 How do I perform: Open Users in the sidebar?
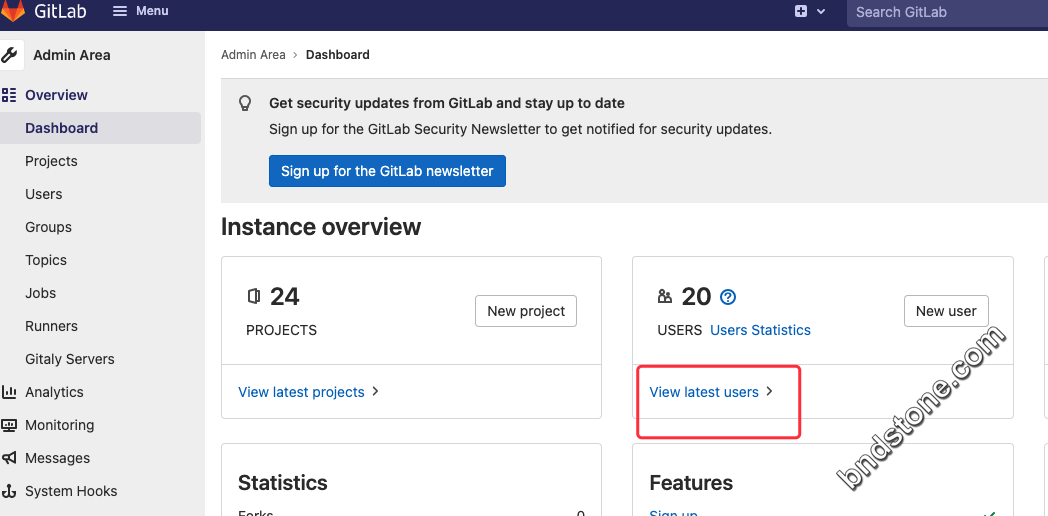43,194
